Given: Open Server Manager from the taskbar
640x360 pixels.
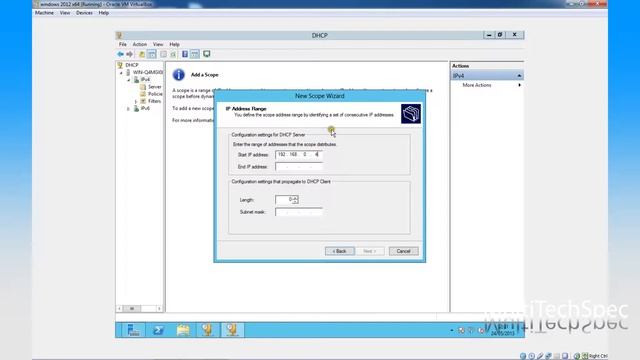Looking at the screenshot, I should [133, 330].
